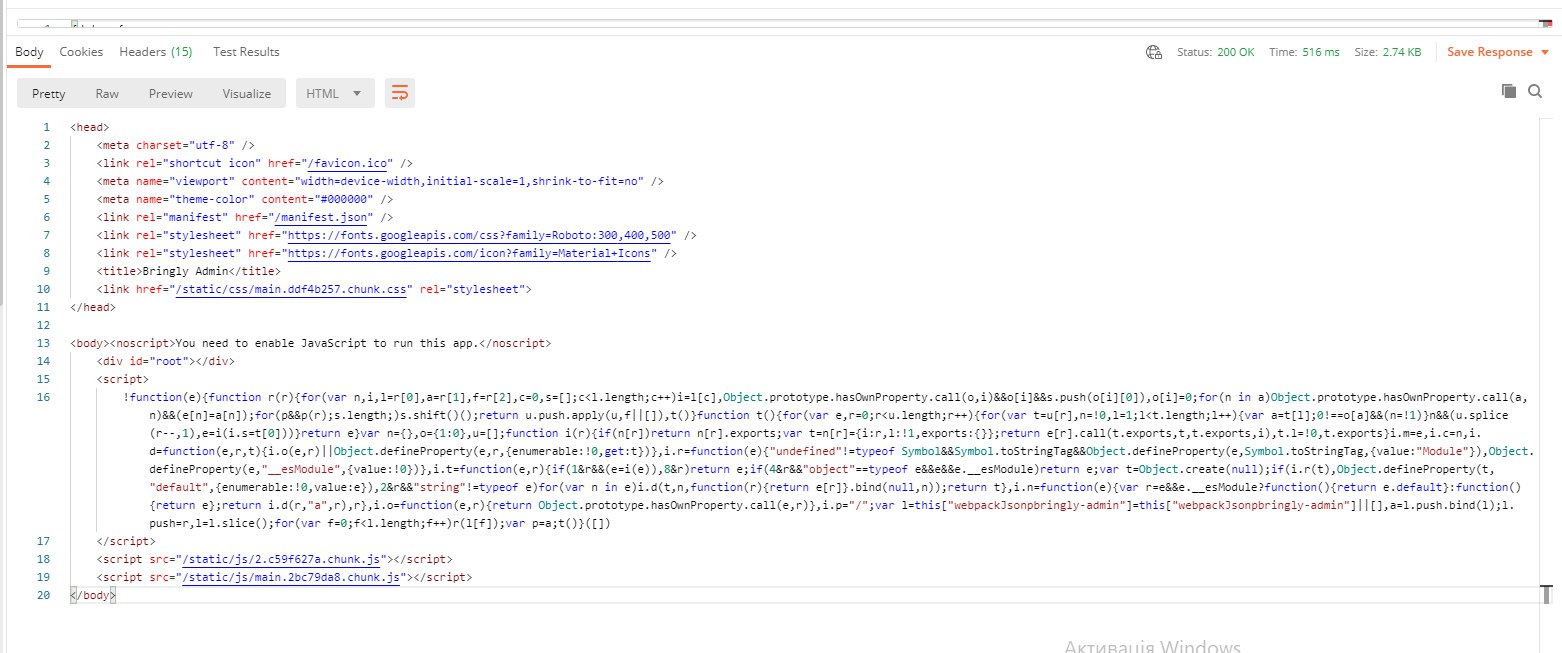Click the closing script tag on line 17

point(126,541)
